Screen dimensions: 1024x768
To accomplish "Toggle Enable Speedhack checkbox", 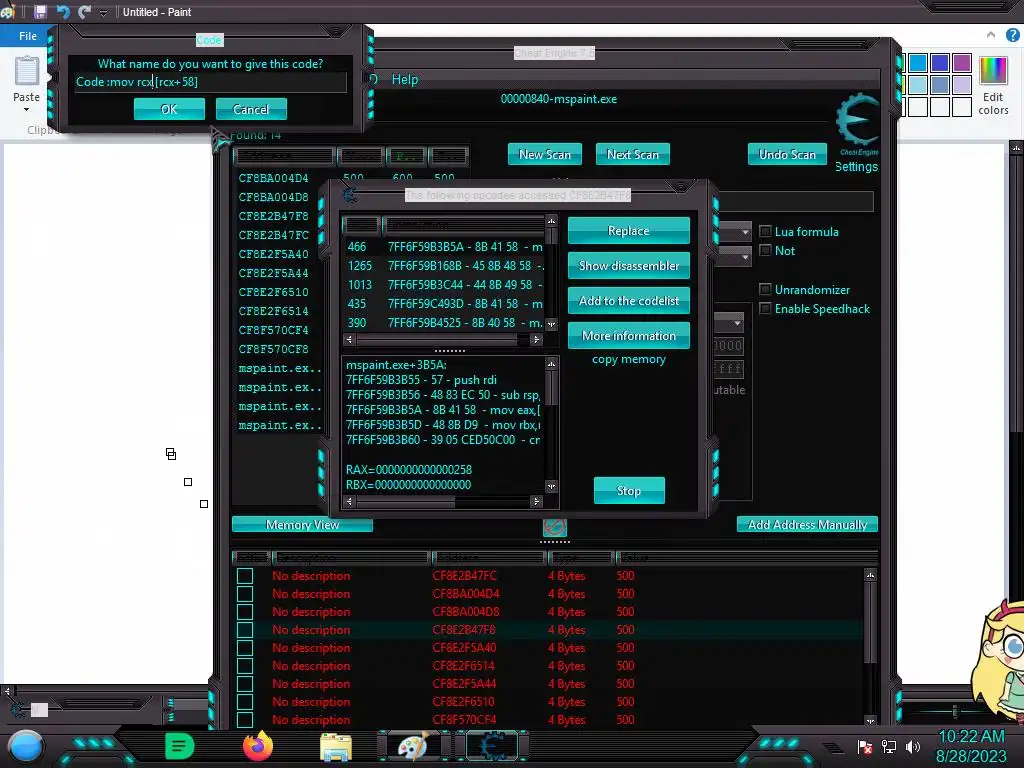I will (765, 308).
